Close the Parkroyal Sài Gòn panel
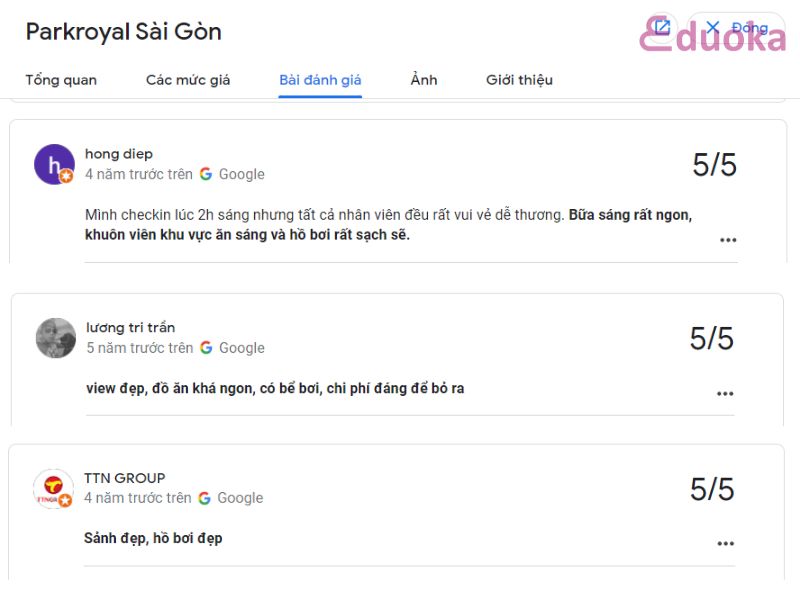Viewport: 800px width, 600px height. pyautogui.click(x=736, y=28)
